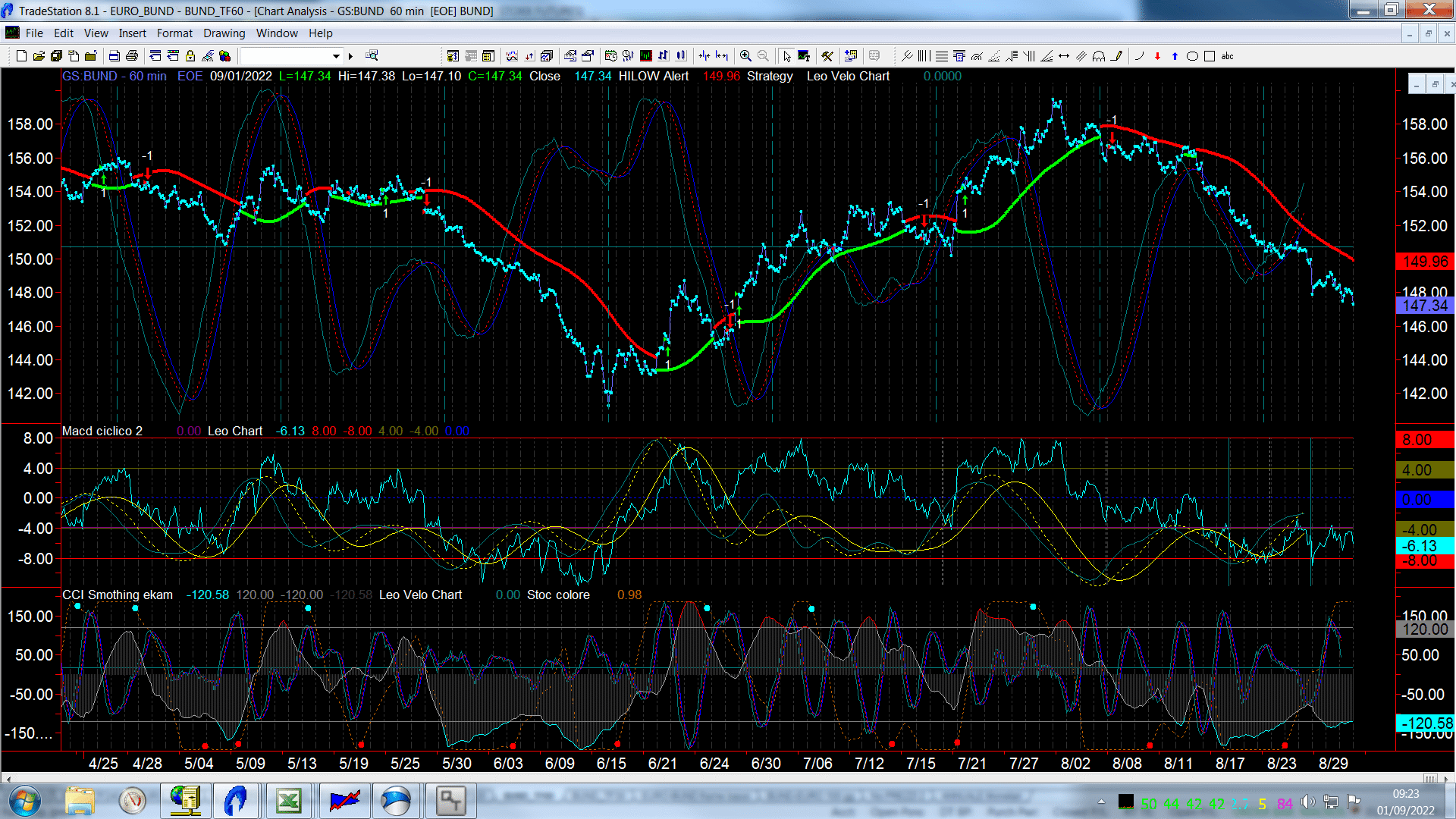Click the symbol lookup magnifier icon

pyautogui.click(x=372, y=55)
